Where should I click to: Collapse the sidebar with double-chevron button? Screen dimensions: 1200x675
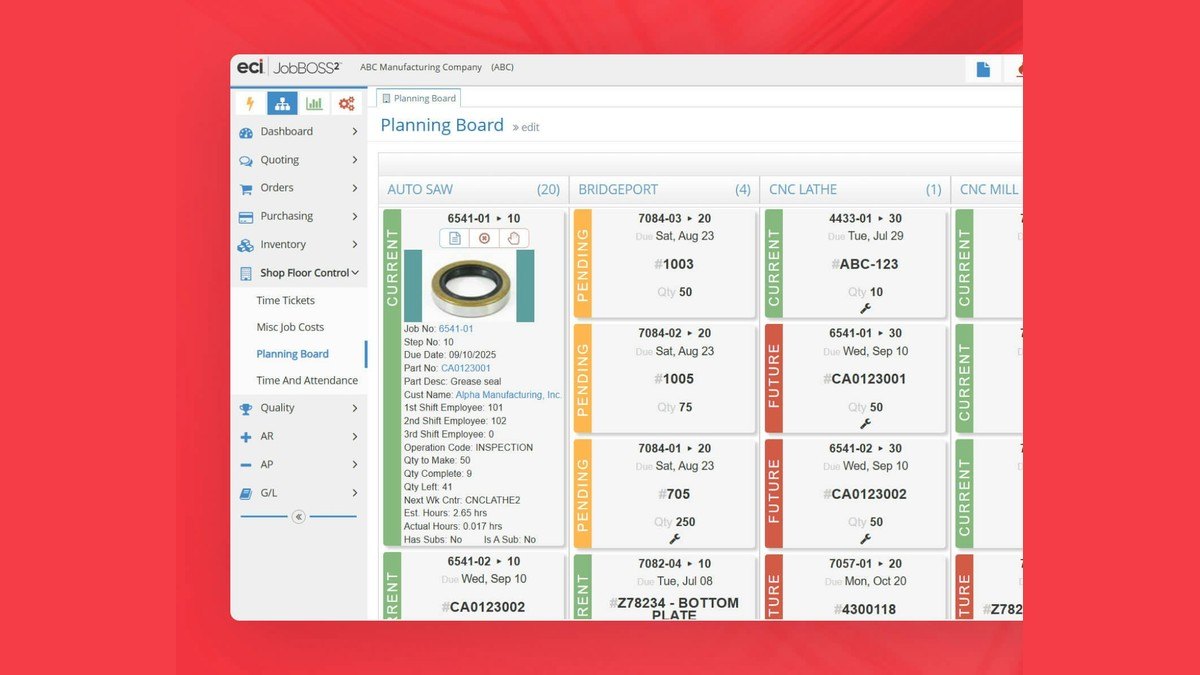click(x=298, y=517)
